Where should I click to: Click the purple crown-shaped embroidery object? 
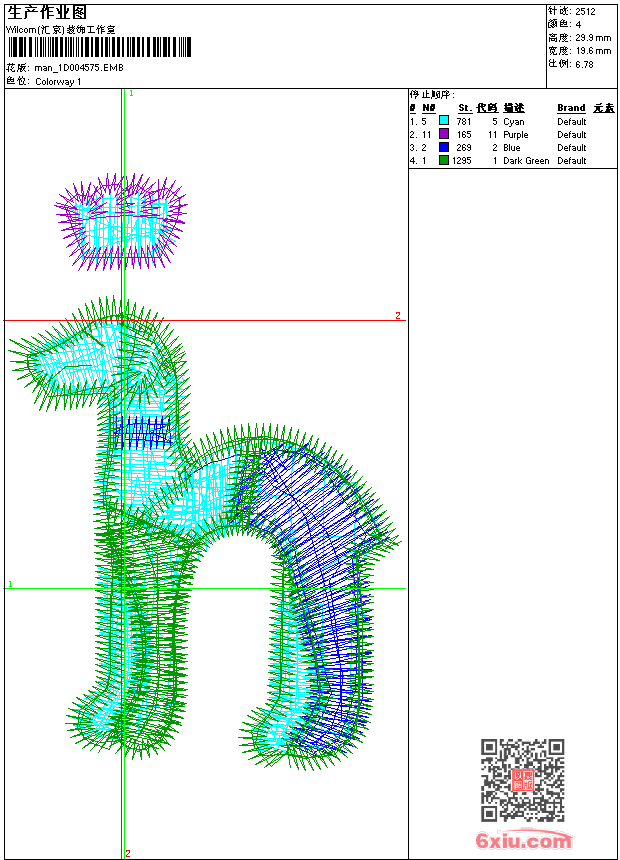(121, 222)
